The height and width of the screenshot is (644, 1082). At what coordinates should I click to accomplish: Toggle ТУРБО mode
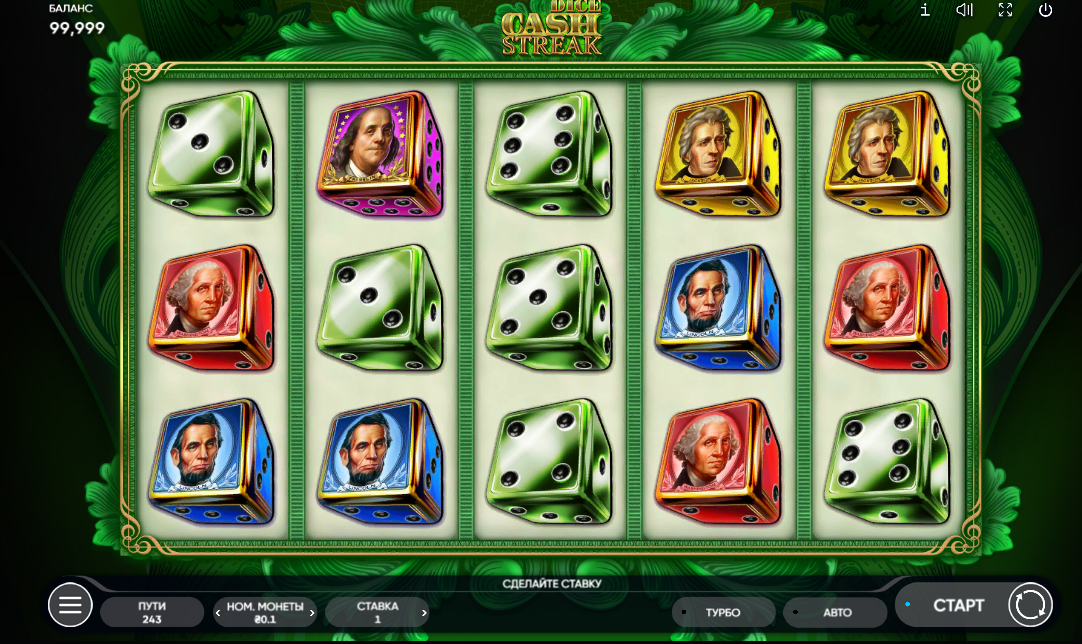pos(723,612)
